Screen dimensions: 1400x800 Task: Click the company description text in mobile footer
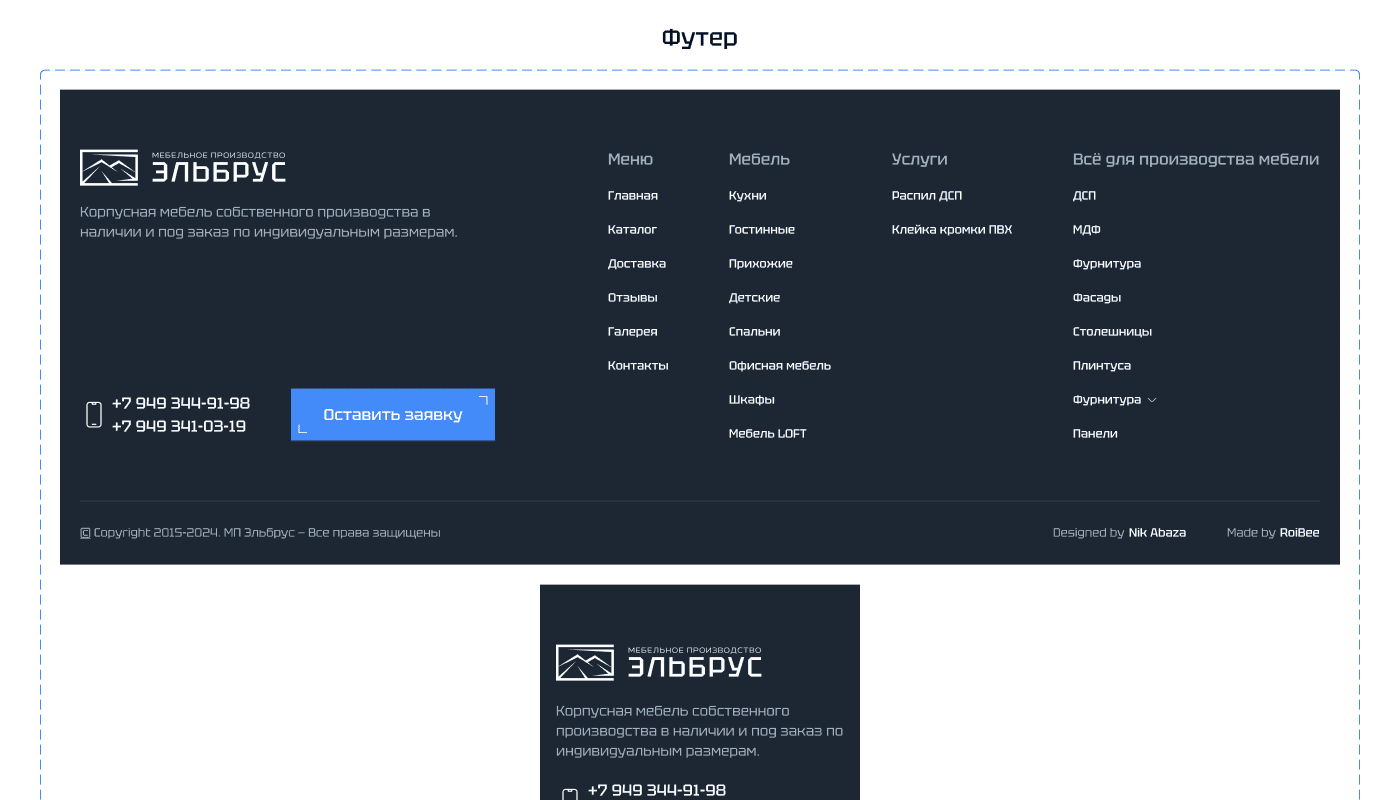tap(700, 731)
